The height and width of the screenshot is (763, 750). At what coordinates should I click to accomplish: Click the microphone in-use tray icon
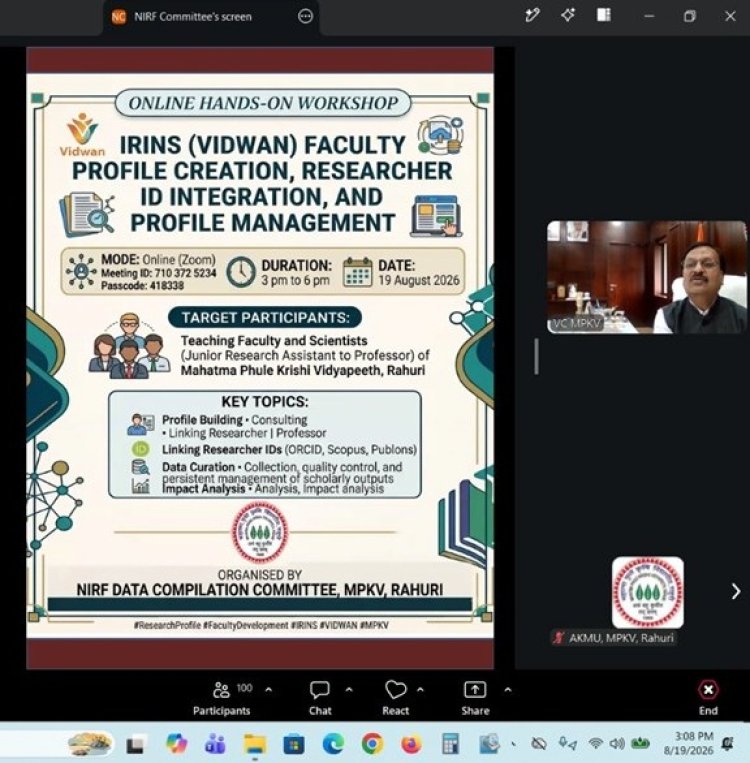[x=567, y=744]
